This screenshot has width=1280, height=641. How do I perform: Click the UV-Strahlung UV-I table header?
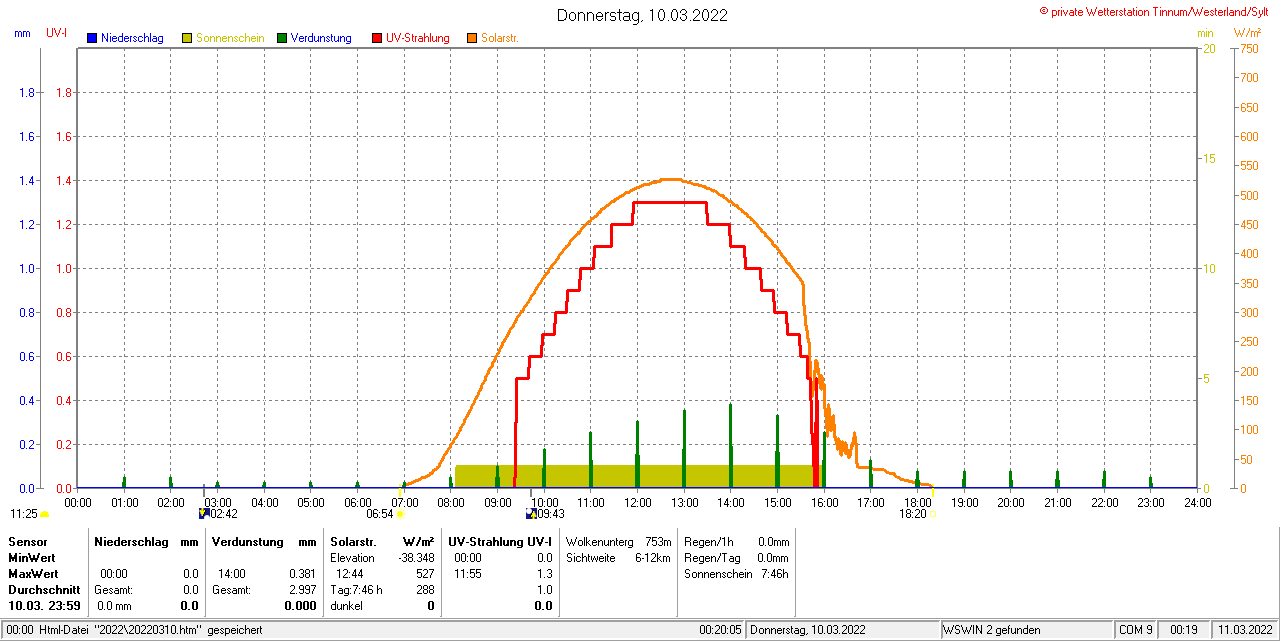tap(500, 541)
